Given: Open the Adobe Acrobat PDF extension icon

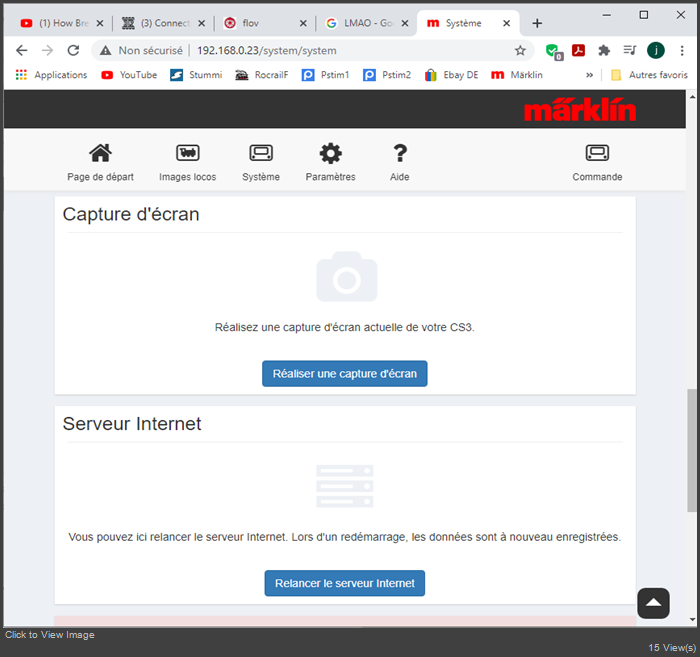Looking at the screenshot, I should (579, 50).
